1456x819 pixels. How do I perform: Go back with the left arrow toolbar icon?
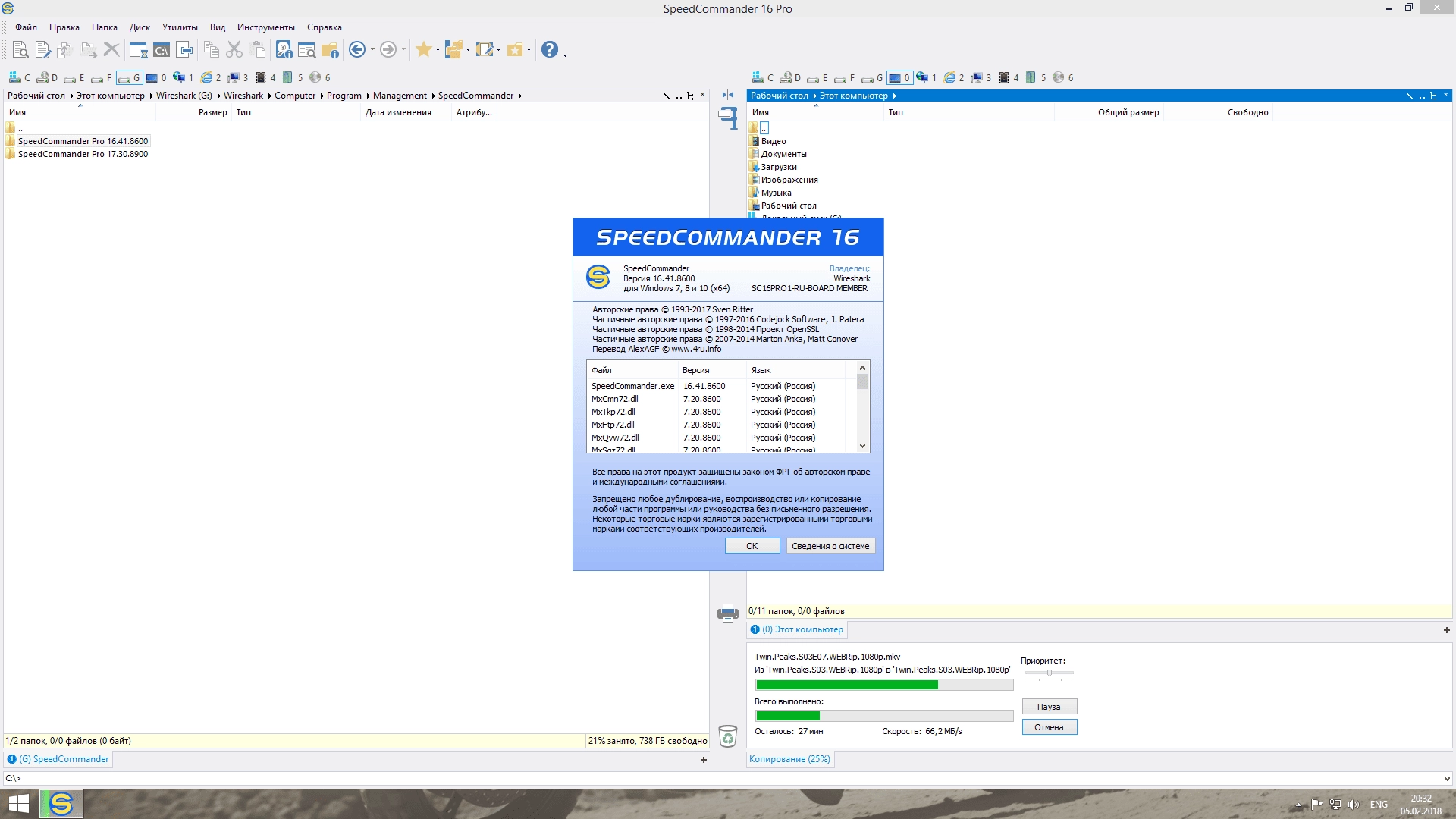coord(357,50)
